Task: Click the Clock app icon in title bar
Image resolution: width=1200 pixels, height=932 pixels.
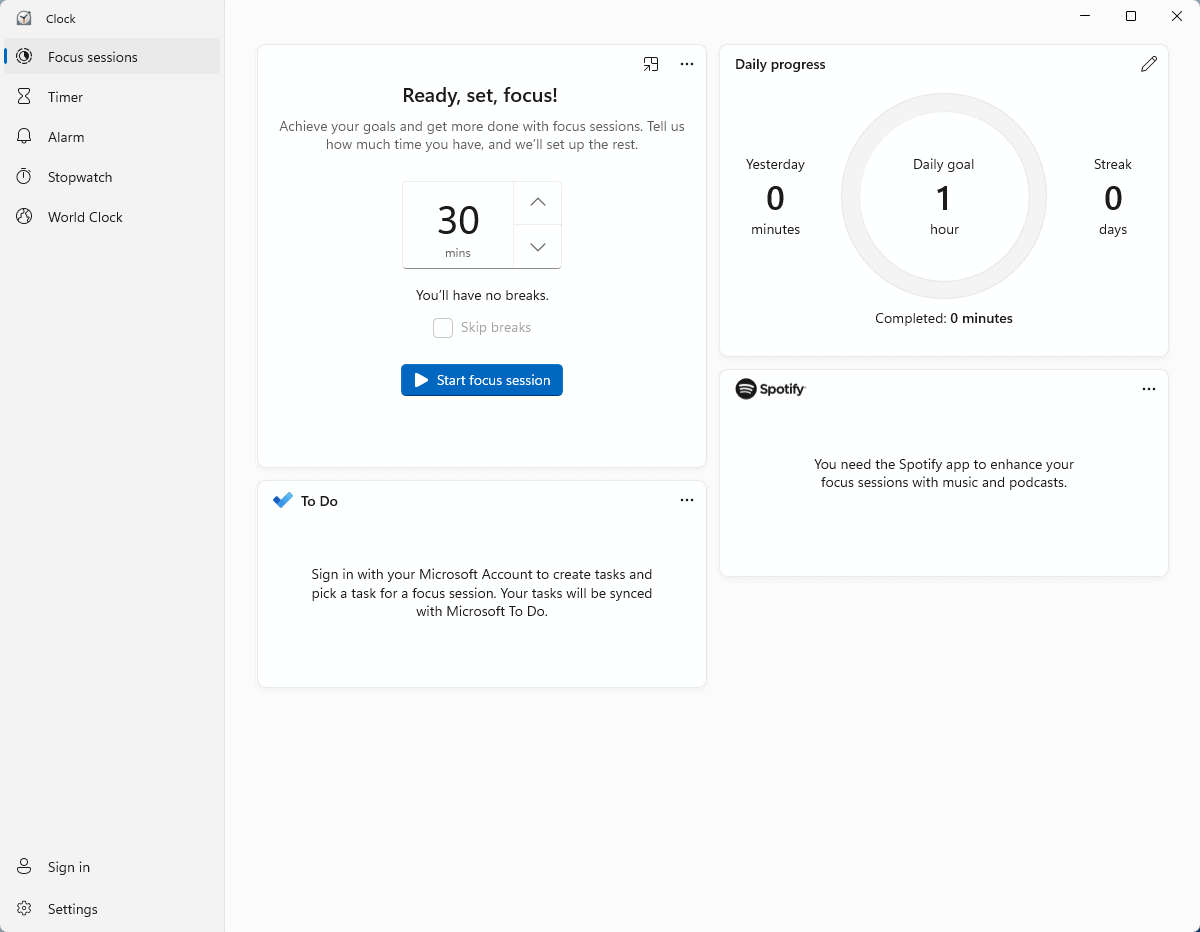Action: 24,18
